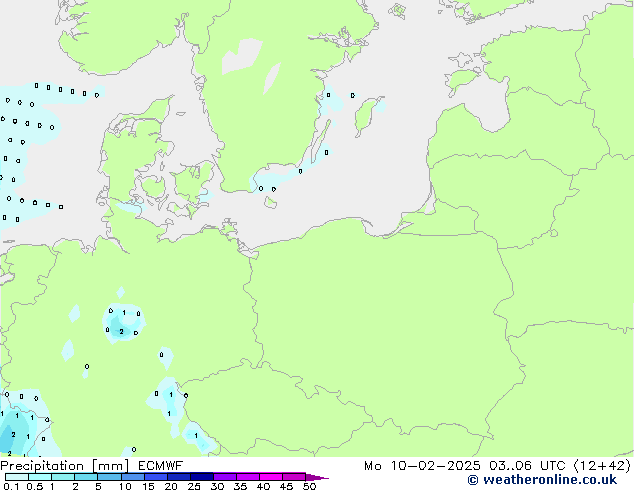The image size is (634, 490).
Task: Select the 2–5 mm legend color cell
Action: 86,477
